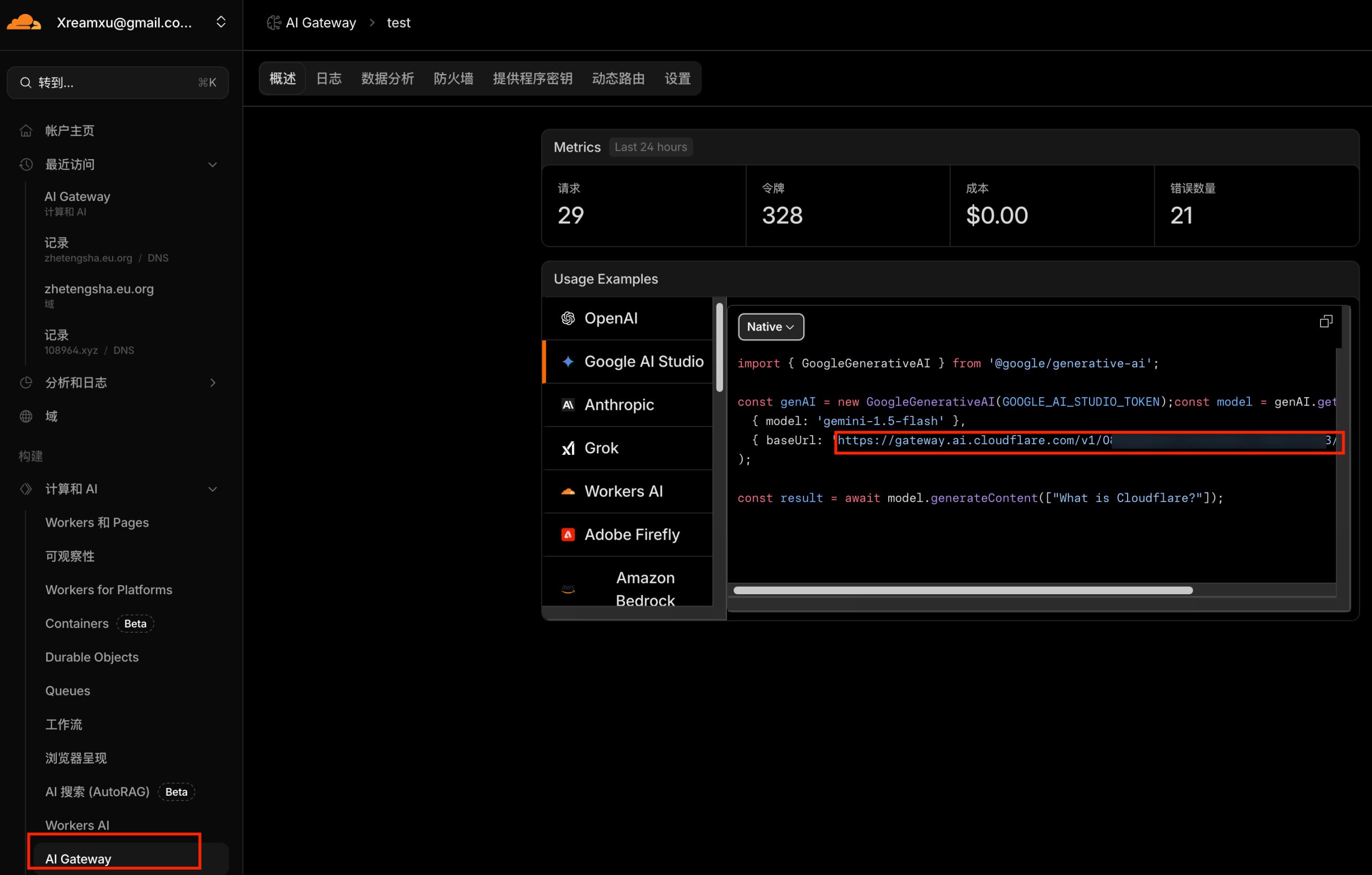Collapse the 计算和 AI section
The image size is (1372, 875).
coord(213,489)
